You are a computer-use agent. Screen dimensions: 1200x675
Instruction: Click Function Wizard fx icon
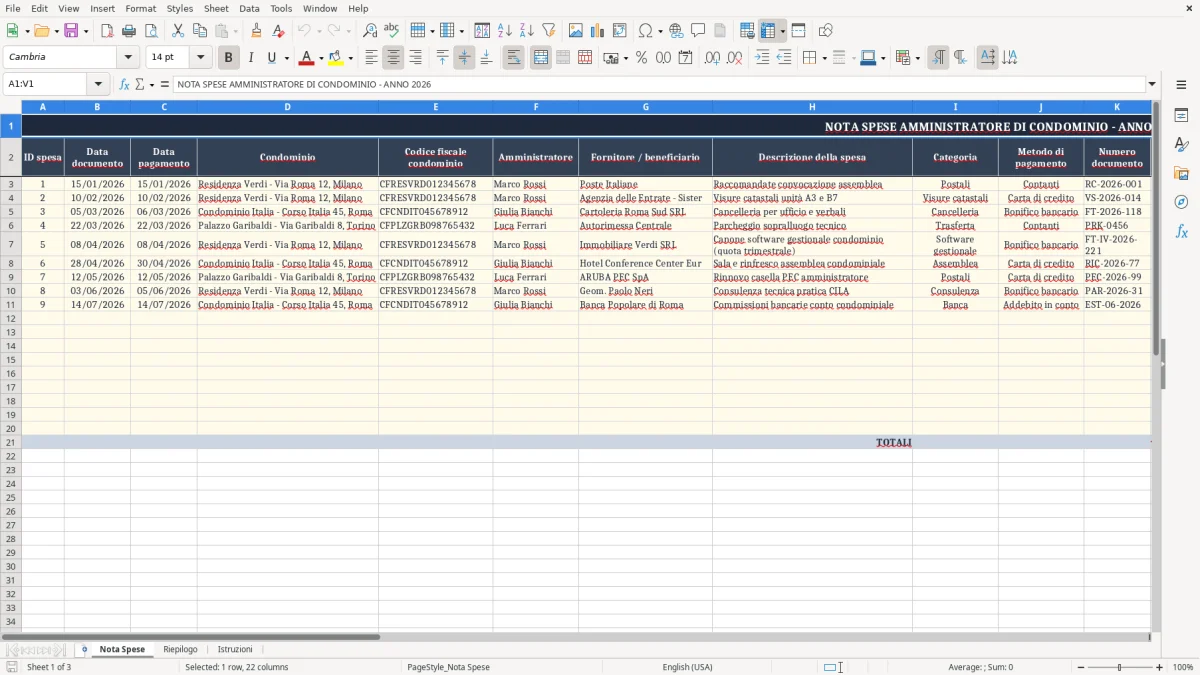pos(125,84)
